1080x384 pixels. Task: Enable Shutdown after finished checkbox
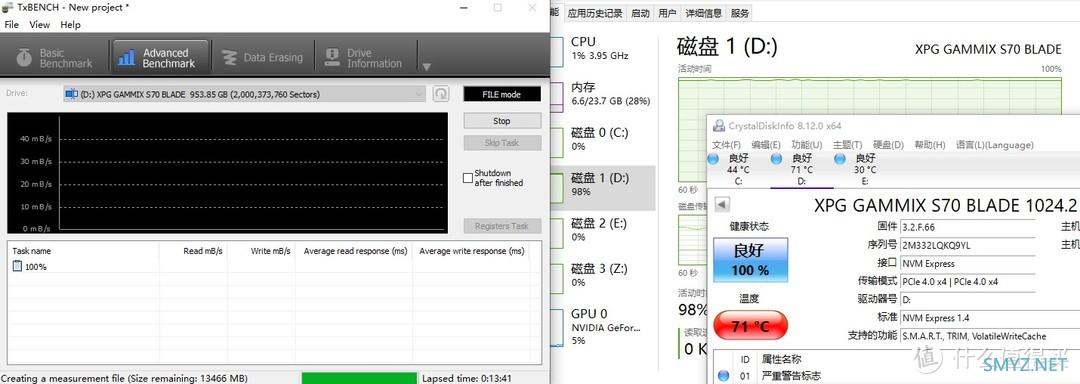coord(468,178)
